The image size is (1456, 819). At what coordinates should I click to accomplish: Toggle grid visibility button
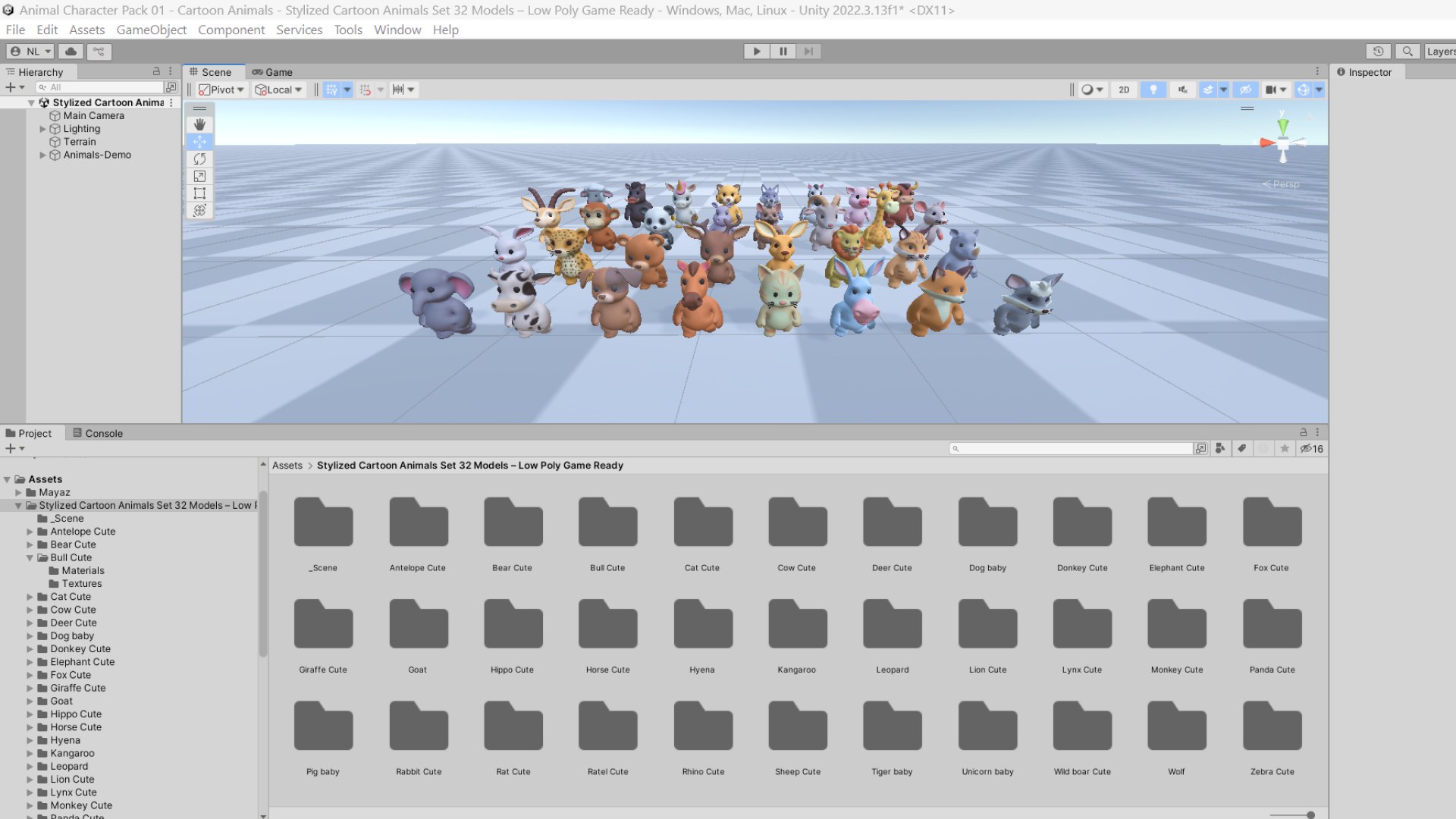click(x=331, y=89)
